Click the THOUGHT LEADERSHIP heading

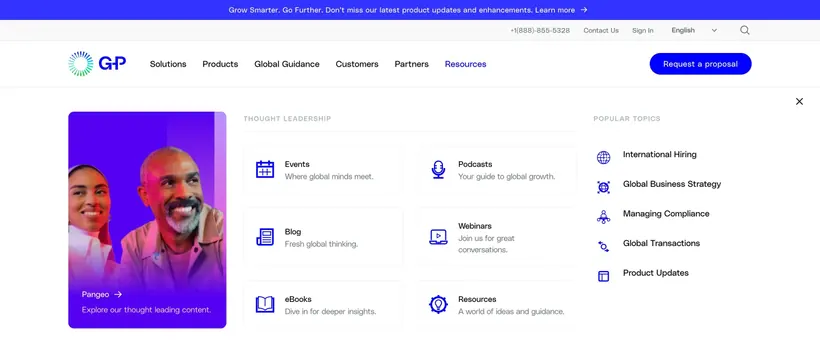click(287, 119)
